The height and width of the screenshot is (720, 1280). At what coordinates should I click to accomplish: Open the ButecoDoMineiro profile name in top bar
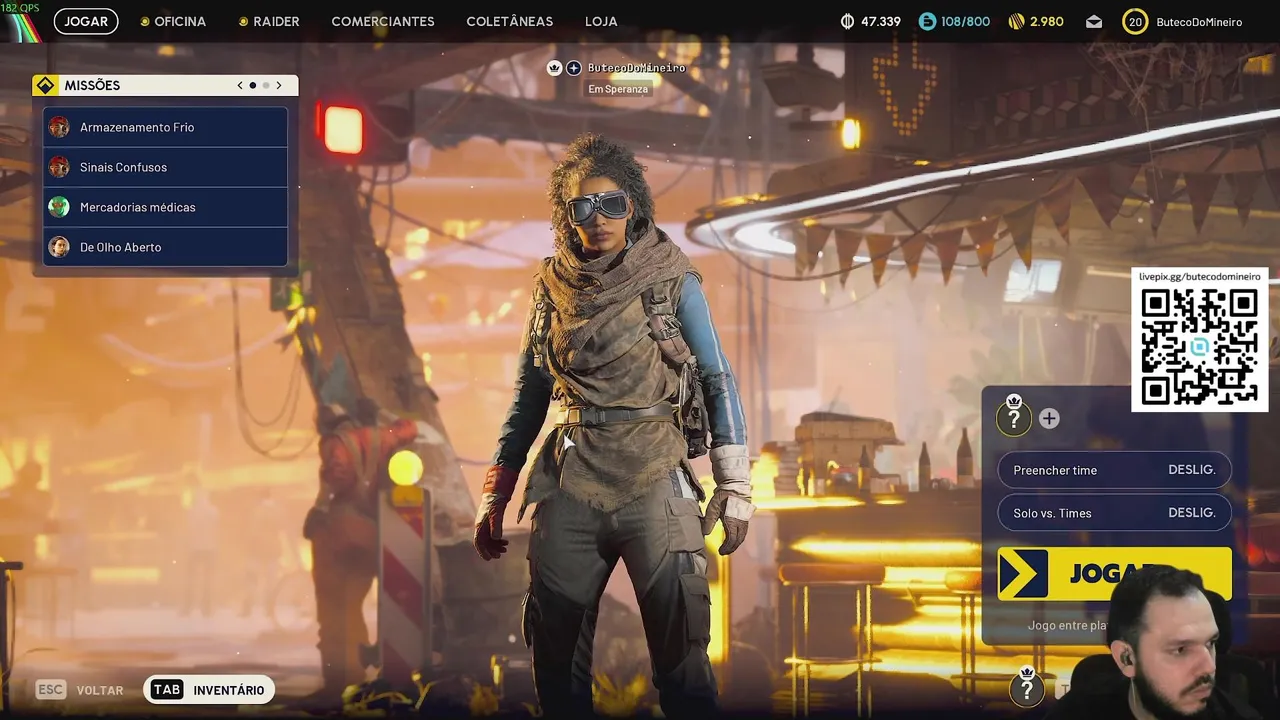click(x=1199, y=21)
